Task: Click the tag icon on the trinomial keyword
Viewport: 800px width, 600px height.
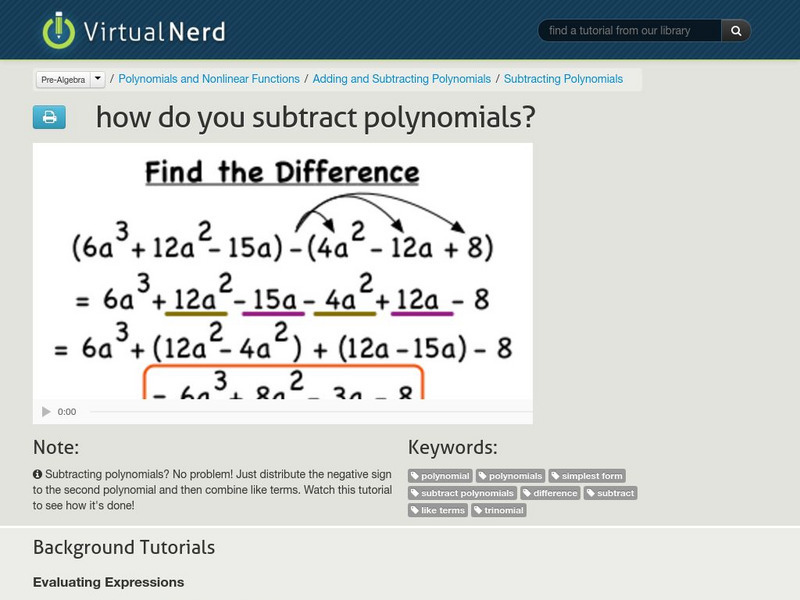Action: [478, 510]
